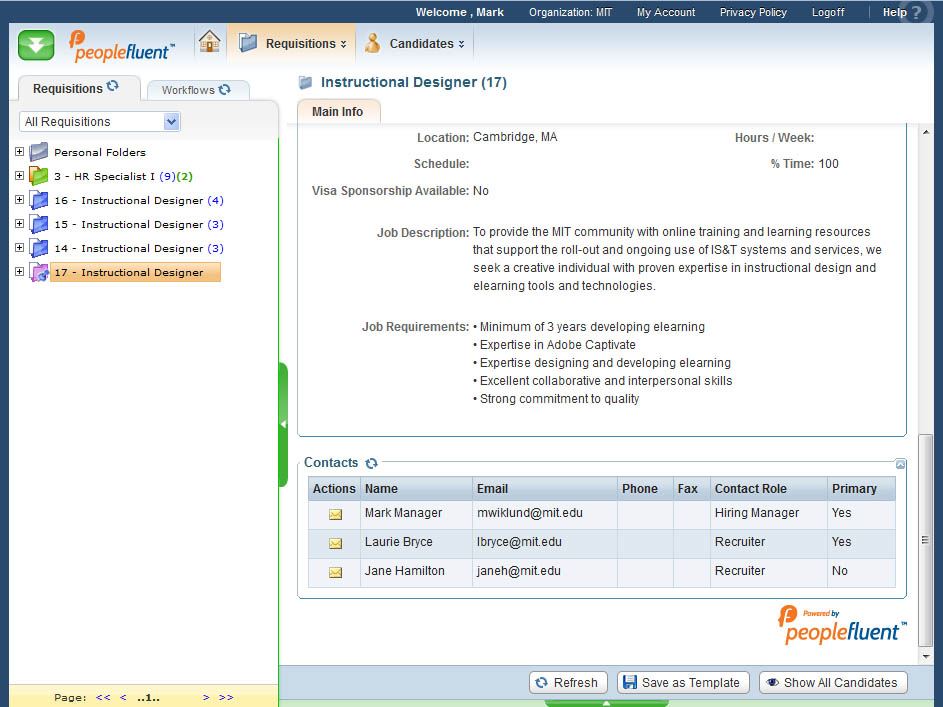
Task: Refresh the Contacts section icon
Action: pyautogui.click(x=372, y=464)
